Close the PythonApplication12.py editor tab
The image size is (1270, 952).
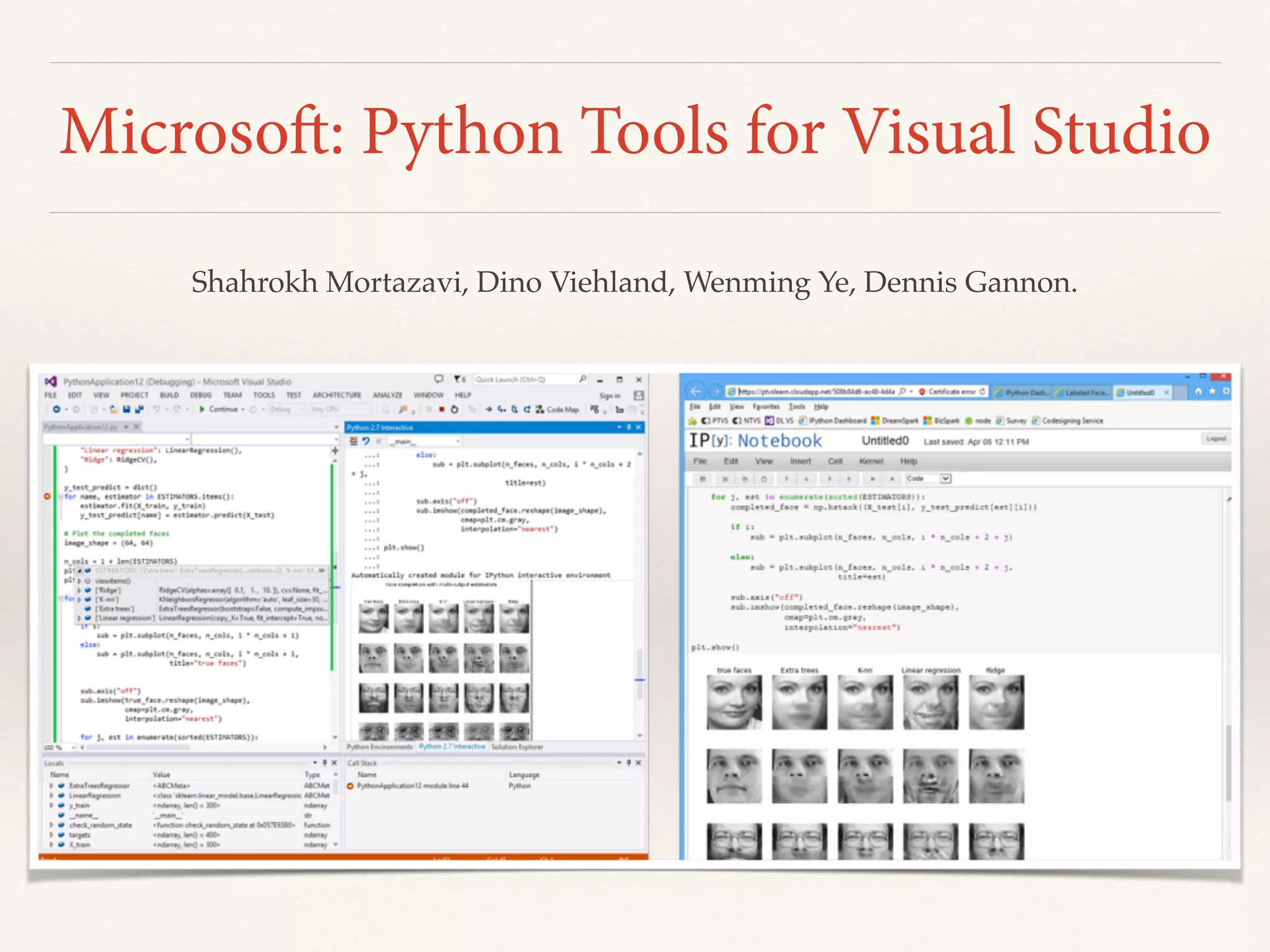pos(137,427)
